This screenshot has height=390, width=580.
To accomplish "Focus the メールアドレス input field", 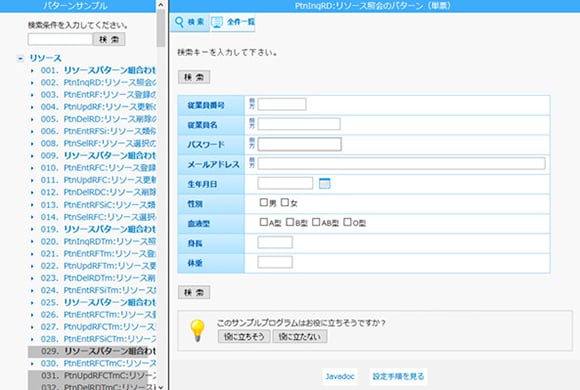I will [401, 164].
